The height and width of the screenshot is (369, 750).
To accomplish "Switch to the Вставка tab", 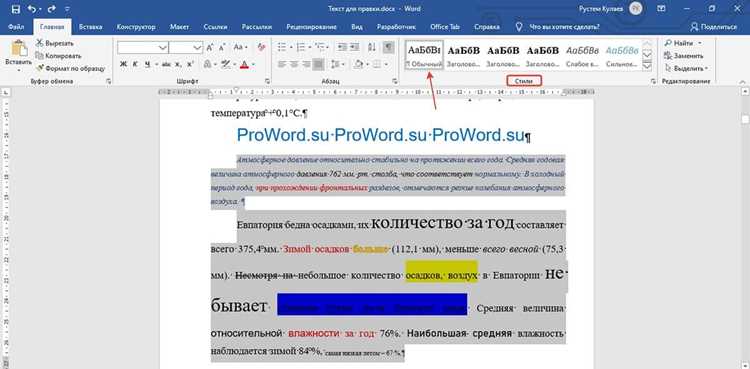I will pos(90,27).
